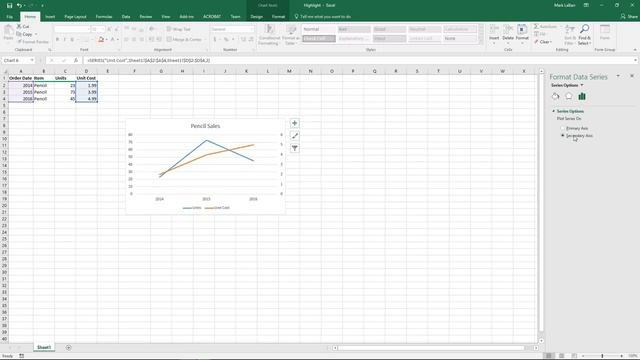This screenshot has width=640, height=360.
Task: Click into the formula bar
Action: click(359, 60)
